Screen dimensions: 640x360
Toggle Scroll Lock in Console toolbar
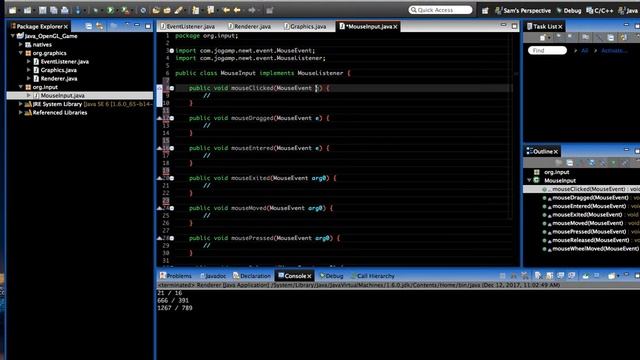pyautogui.click(x=549, y=276)
